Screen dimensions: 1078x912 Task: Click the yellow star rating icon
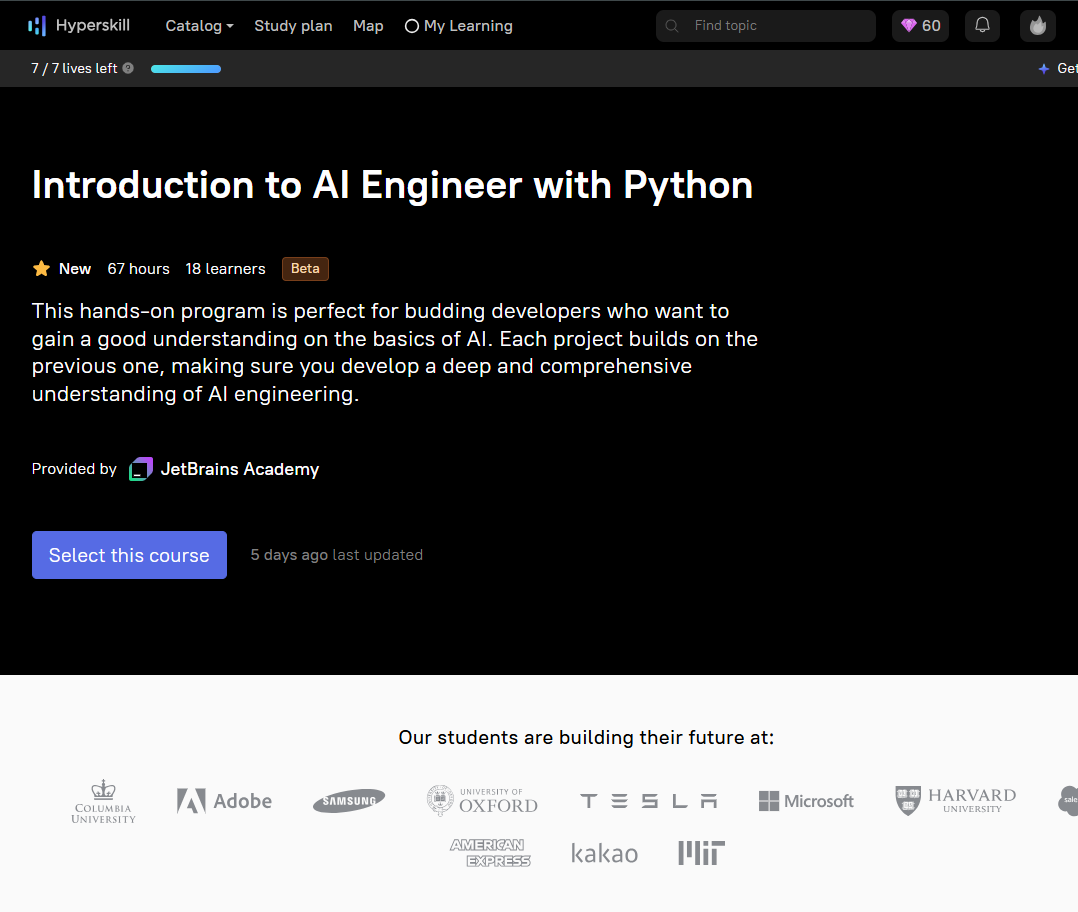(41, 269)
